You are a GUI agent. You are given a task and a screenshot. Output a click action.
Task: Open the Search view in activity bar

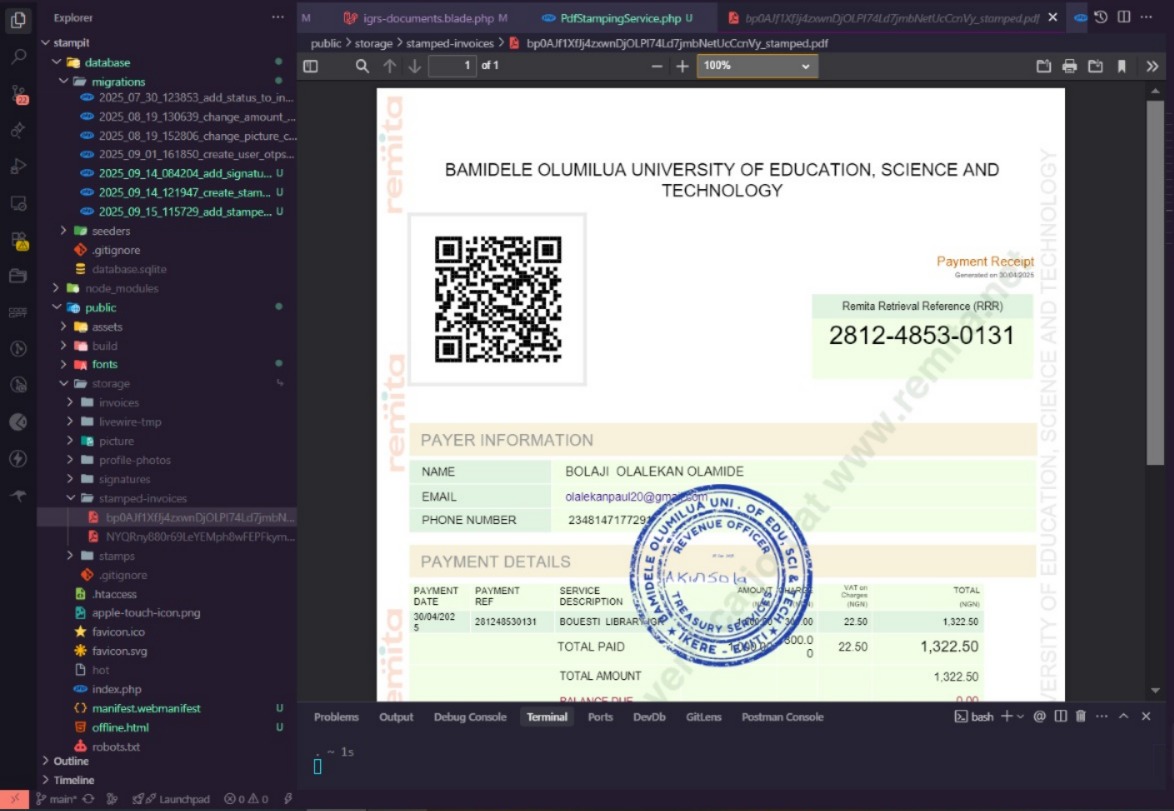18,57
